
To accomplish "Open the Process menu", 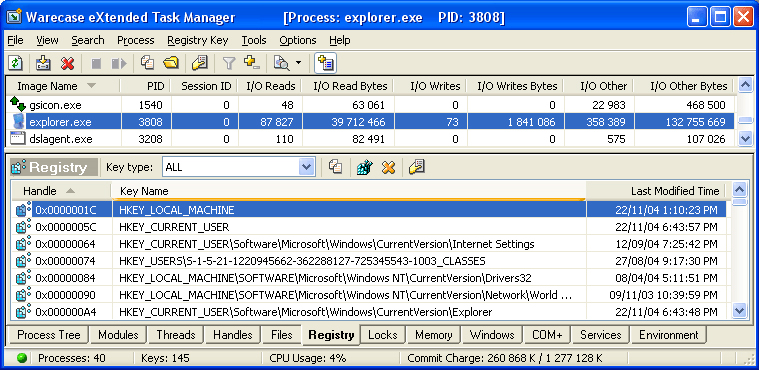I will tap(136, 40).
